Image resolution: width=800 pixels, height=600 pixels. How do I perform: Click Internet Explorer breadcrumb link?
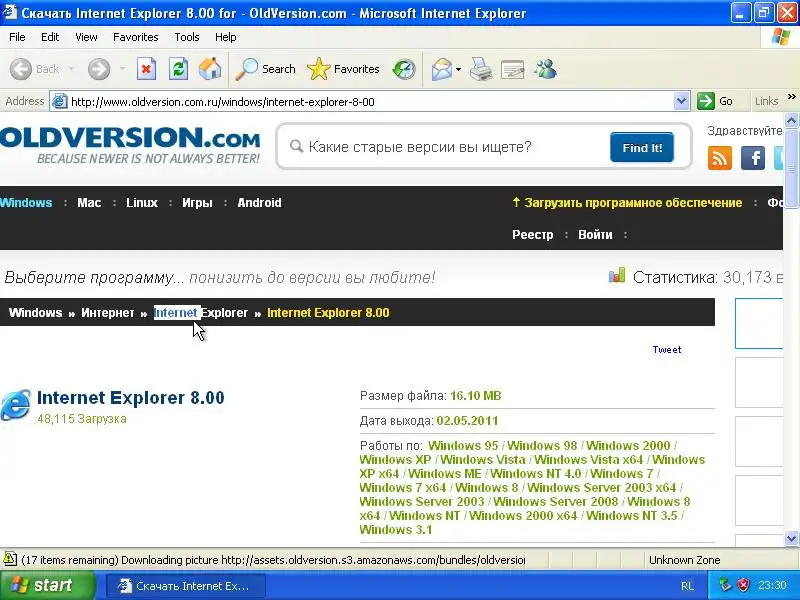tap(201, 313)
